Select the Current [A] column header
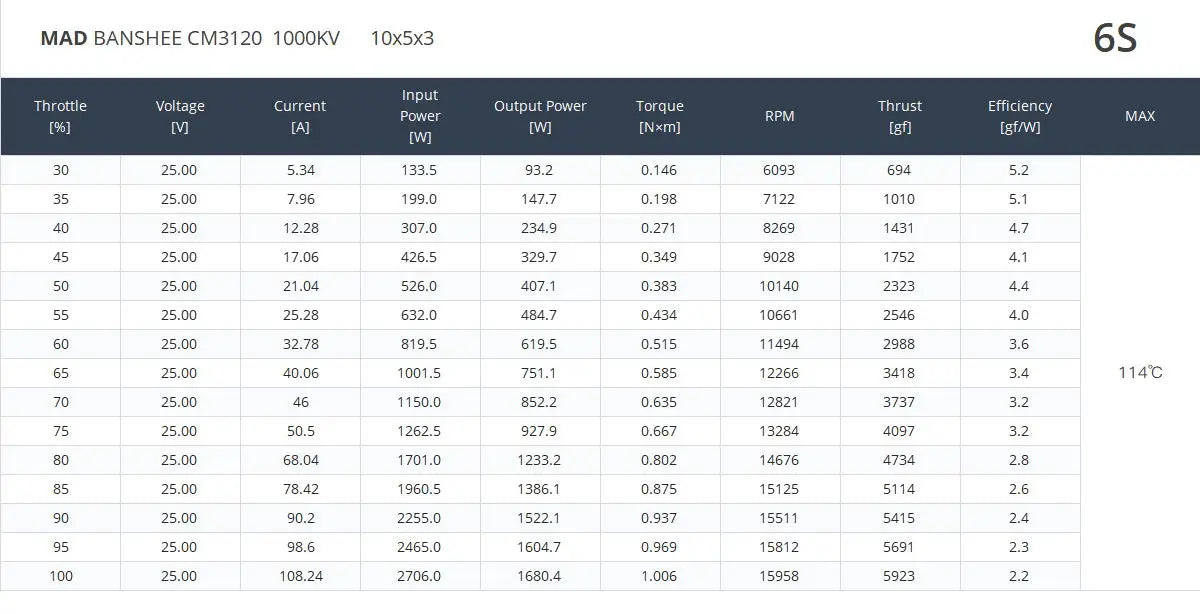This screenshot has width=1200, height=614. pyautogui.click(x=300, y=116)
